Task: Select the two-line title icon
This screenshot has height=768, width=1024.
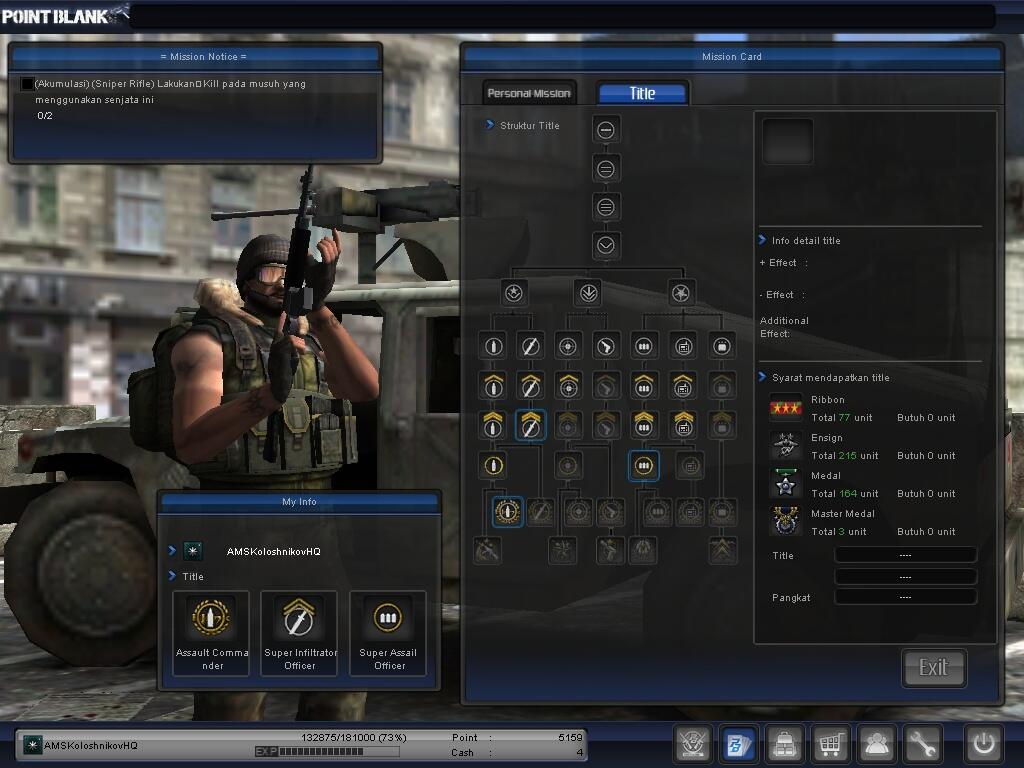Action: (606, 169)
